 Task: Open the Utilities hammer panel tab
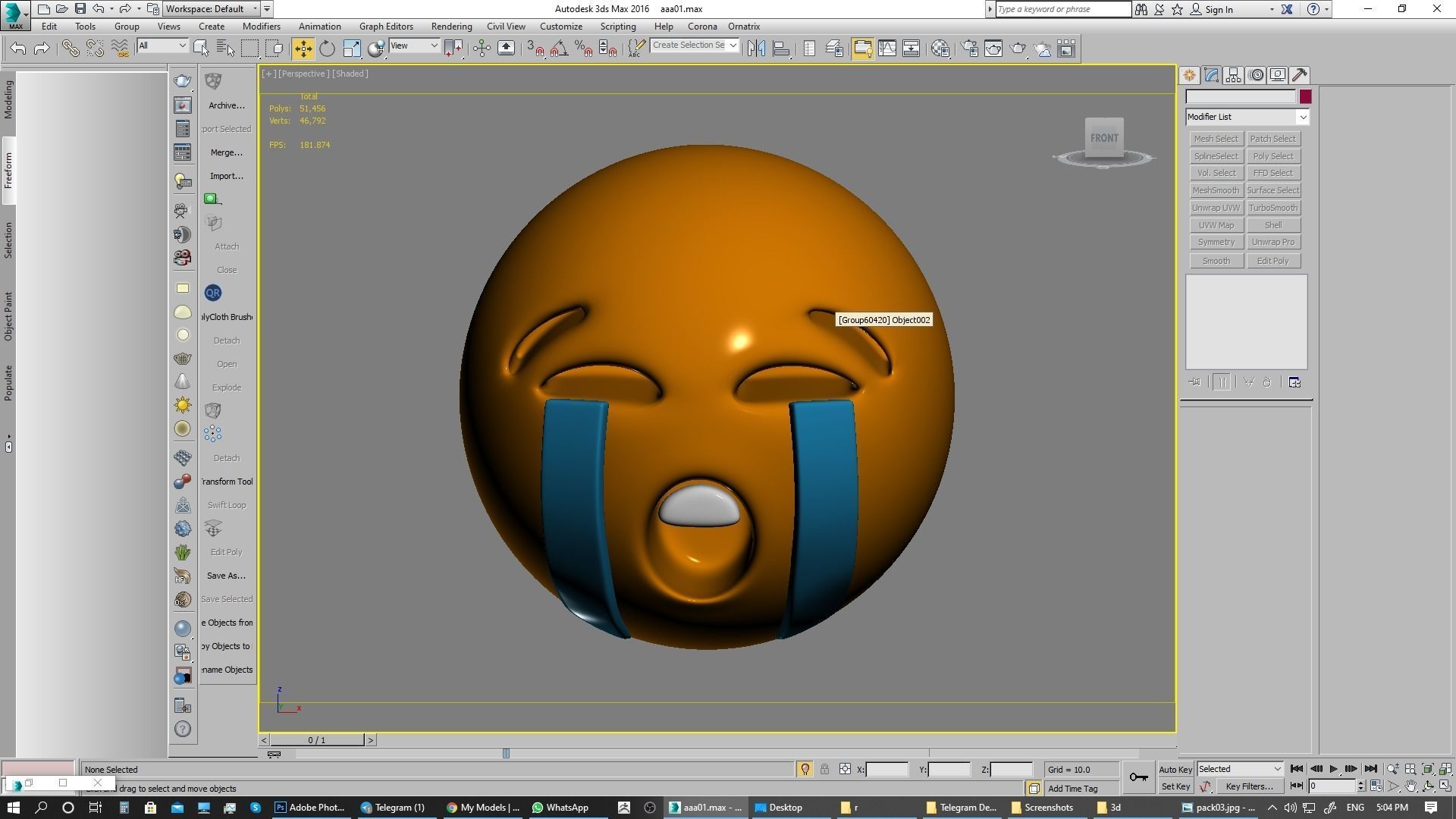pyautogui.click(x=1300, y=75)
